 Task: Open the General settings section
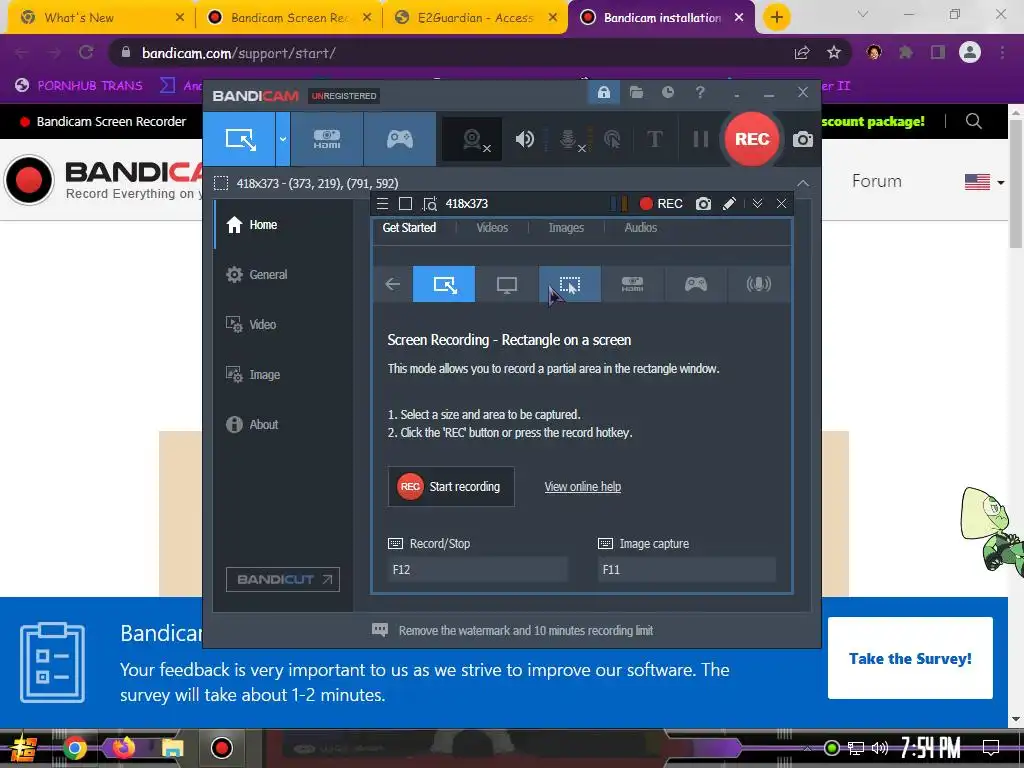284,274
